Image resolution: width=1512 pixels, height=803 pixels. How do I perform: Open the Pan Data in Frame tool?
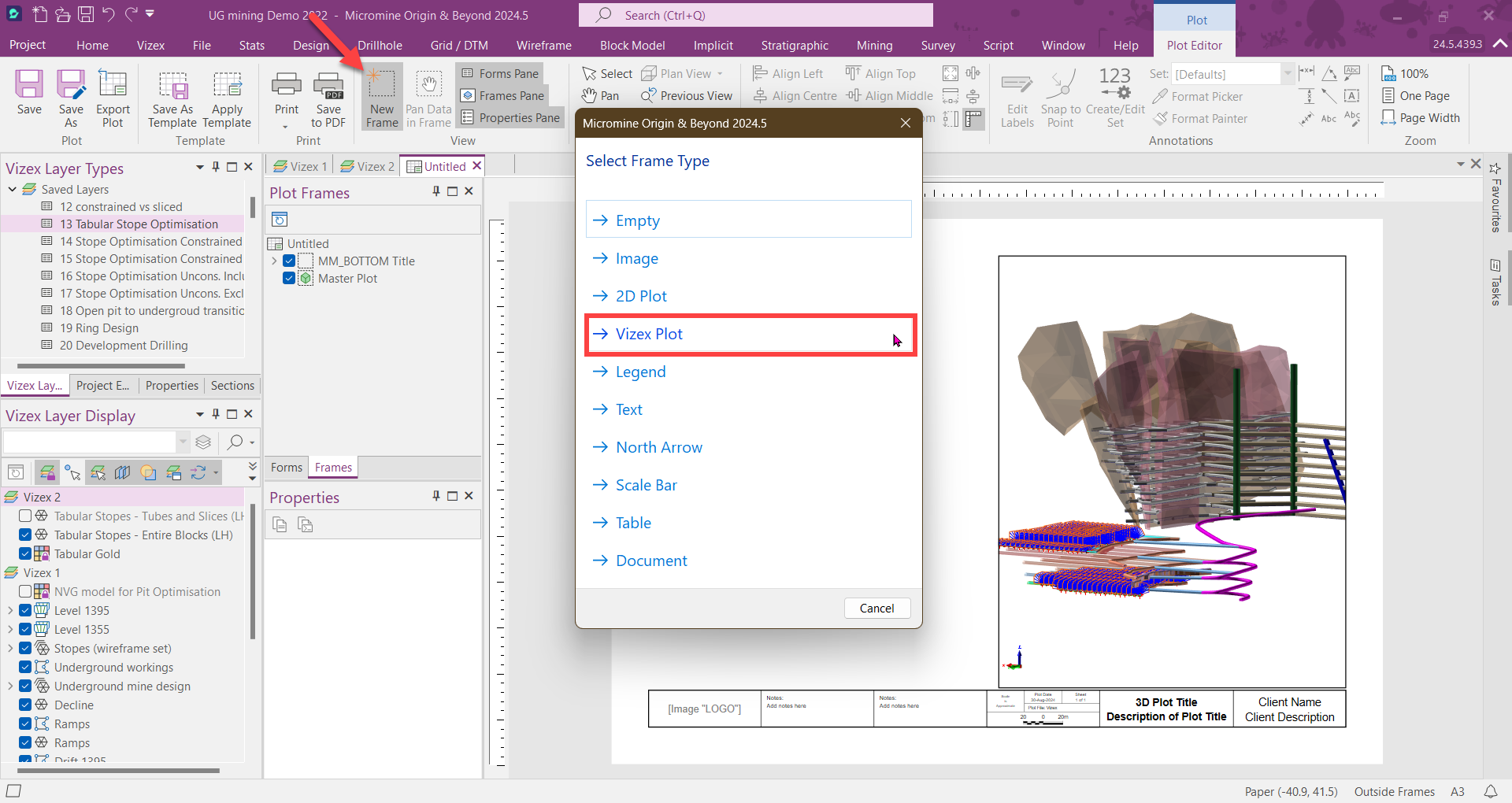(428, 95)
